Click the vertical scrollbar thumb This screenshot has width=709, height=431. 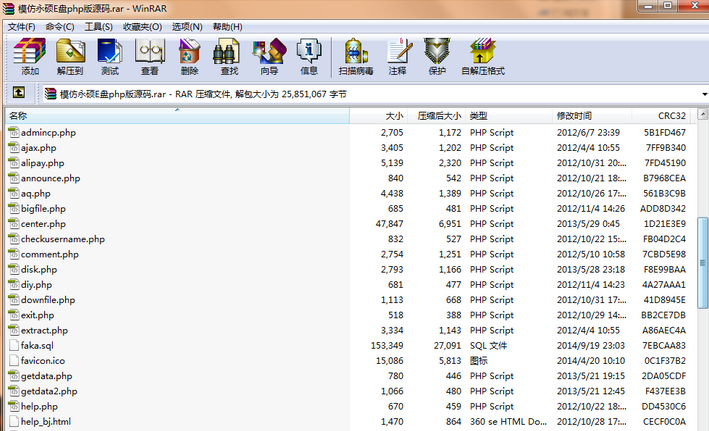click(x=703, y=262)
